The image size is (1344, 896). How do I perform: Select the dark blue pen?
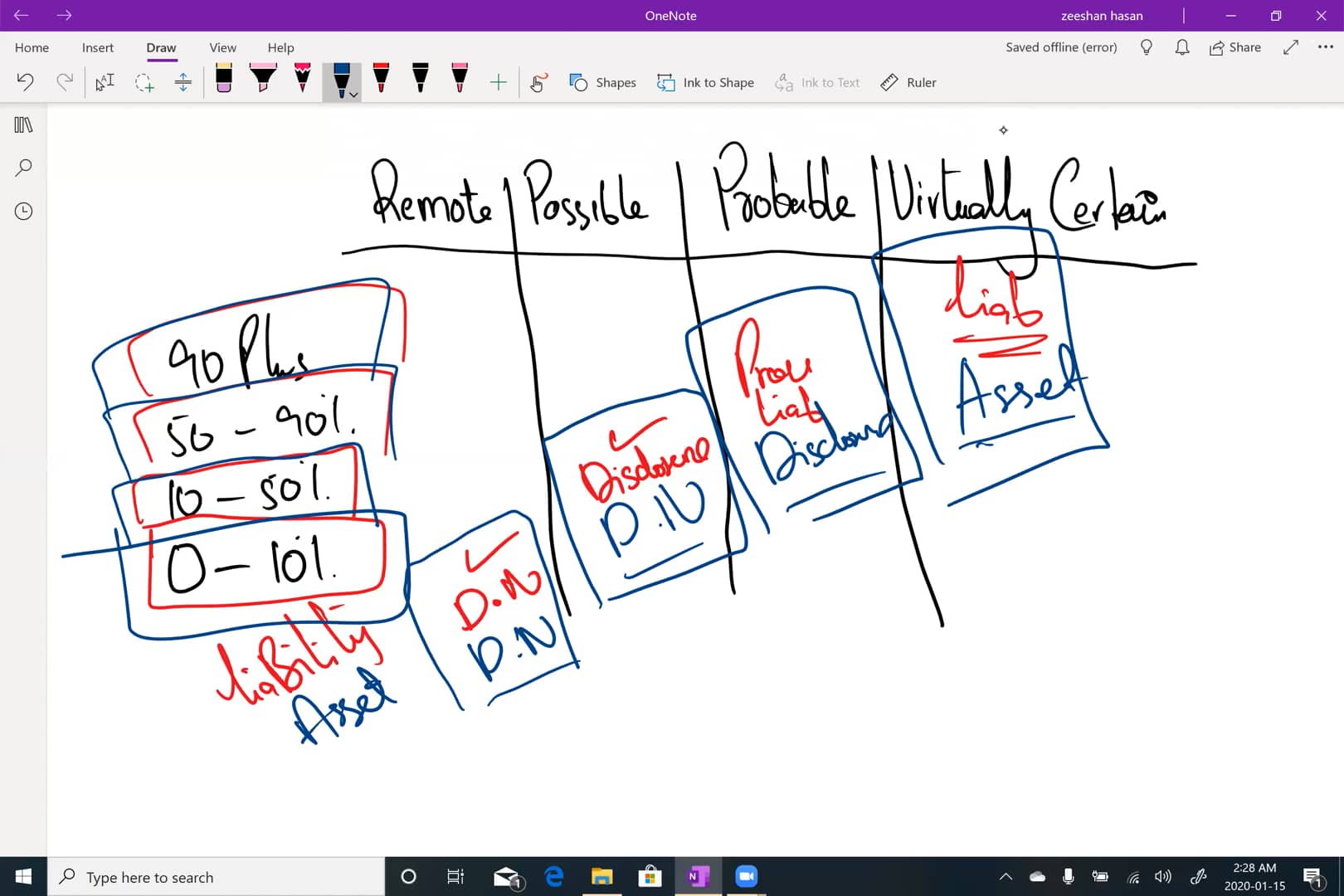click(340, 80)
